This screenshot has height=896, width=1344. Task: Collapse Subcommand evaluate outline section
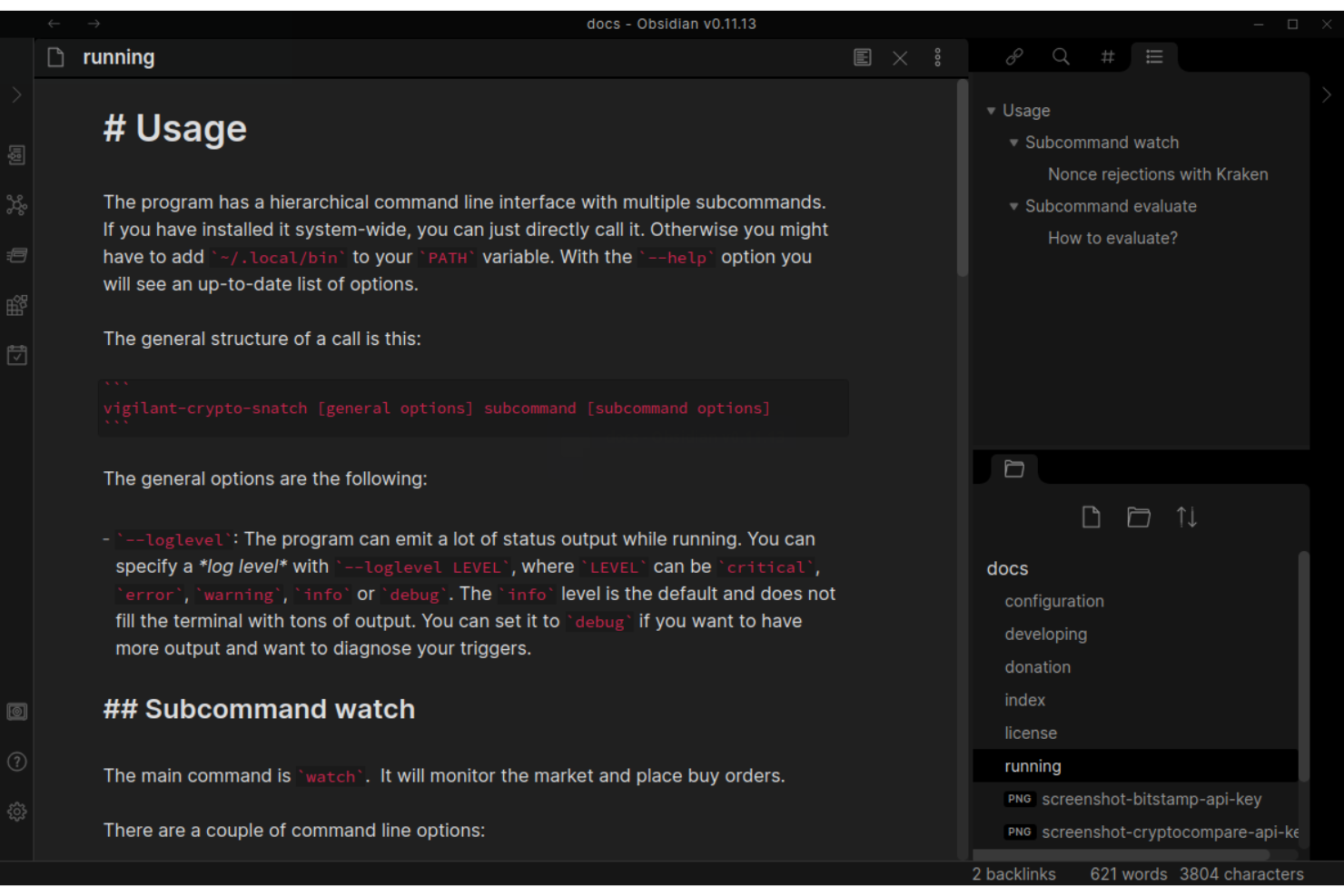tap(1013, 206)
